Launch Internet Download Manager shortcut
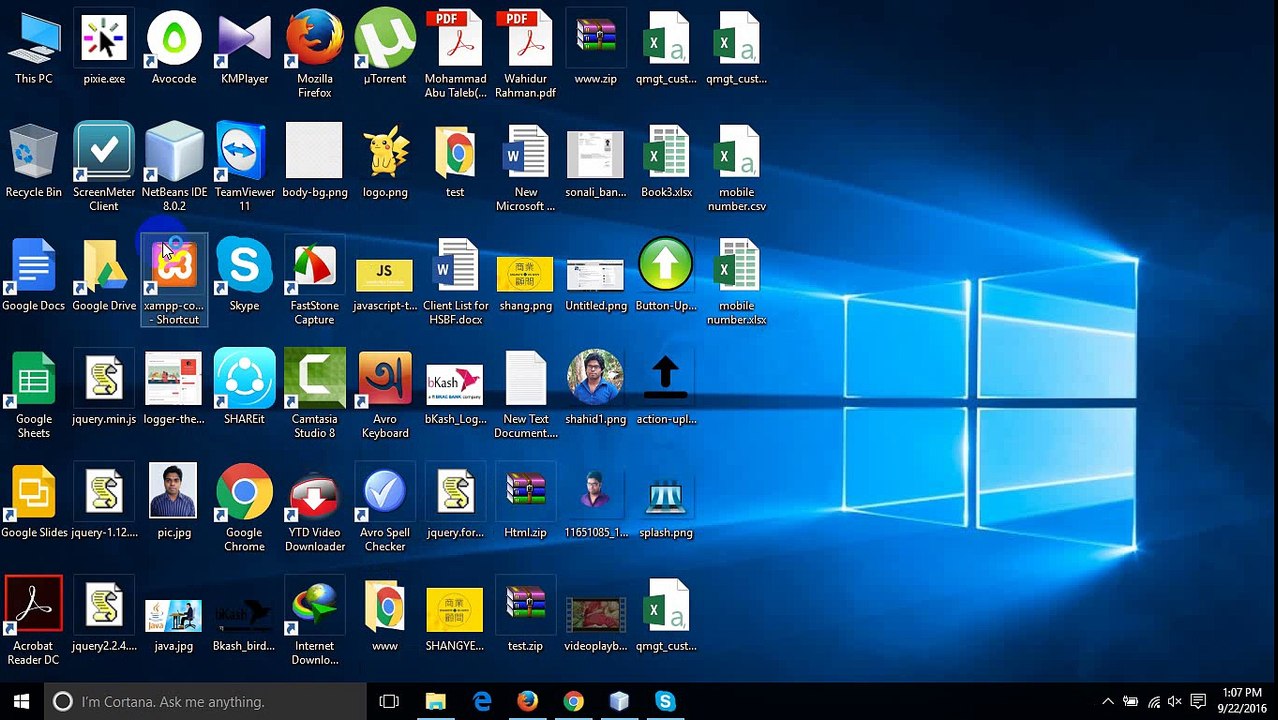This screenshot has height=720, width=1278. 314,621
